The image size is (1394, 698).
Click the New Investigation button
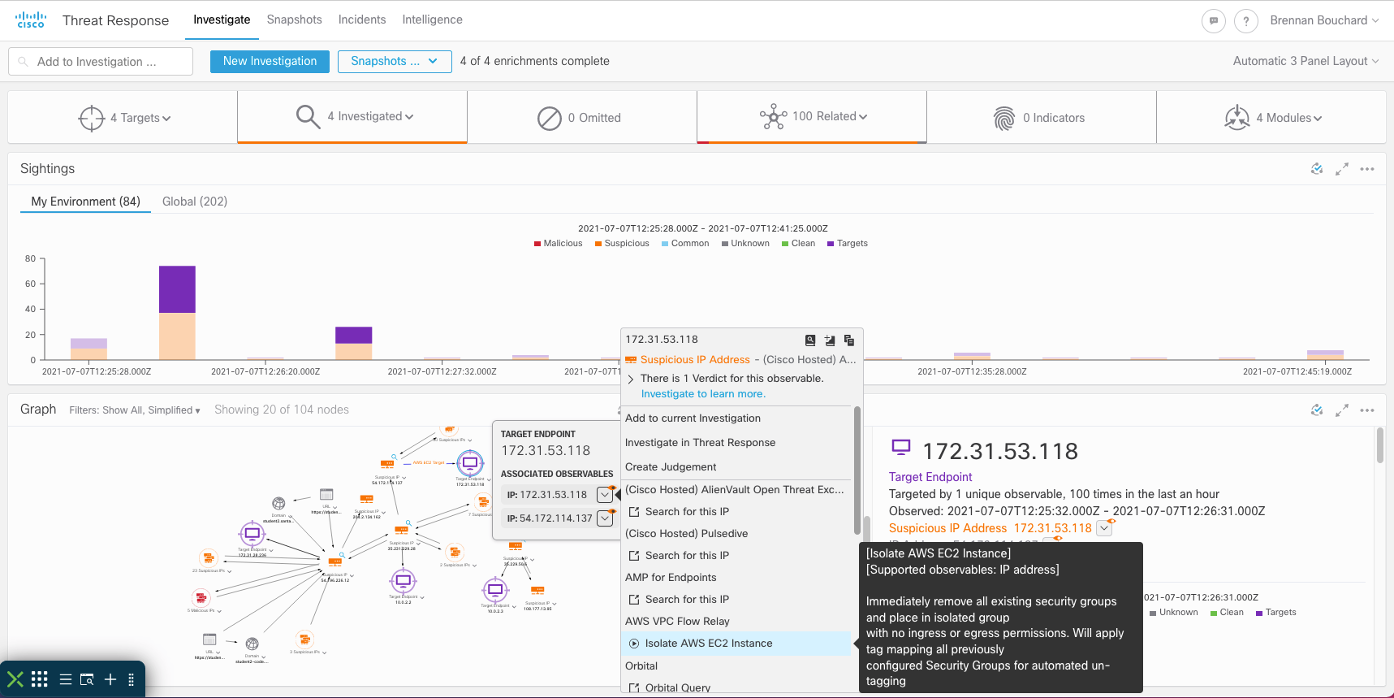point(269,61)
